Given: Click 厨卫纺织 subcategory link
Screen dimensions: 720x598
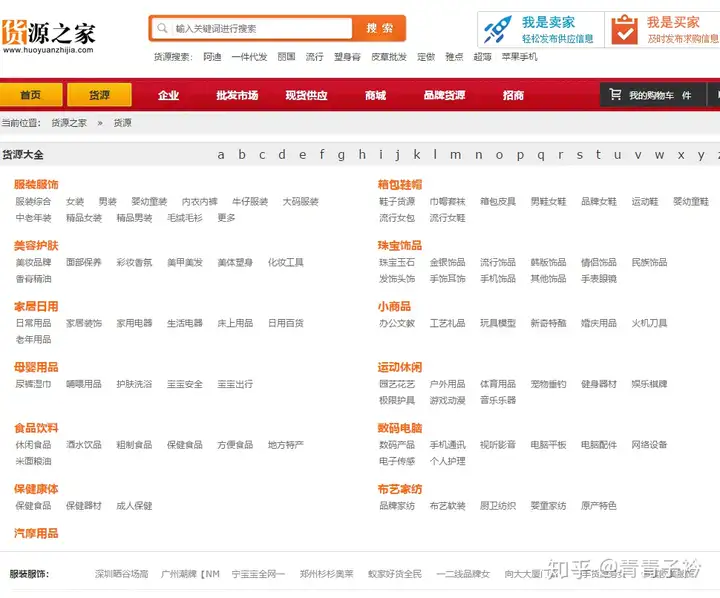Looking at the screenshot, I should [498, 506].
